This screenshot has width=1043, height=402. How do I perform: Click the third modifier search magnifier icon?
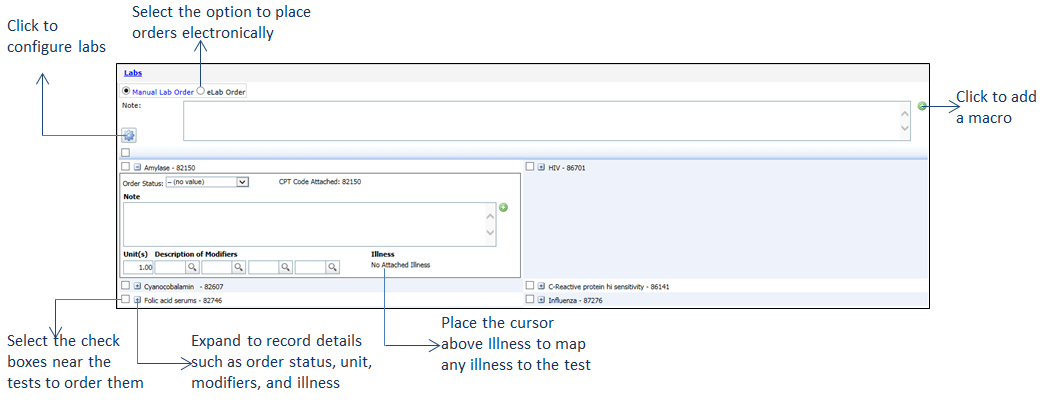coord(286,268)
